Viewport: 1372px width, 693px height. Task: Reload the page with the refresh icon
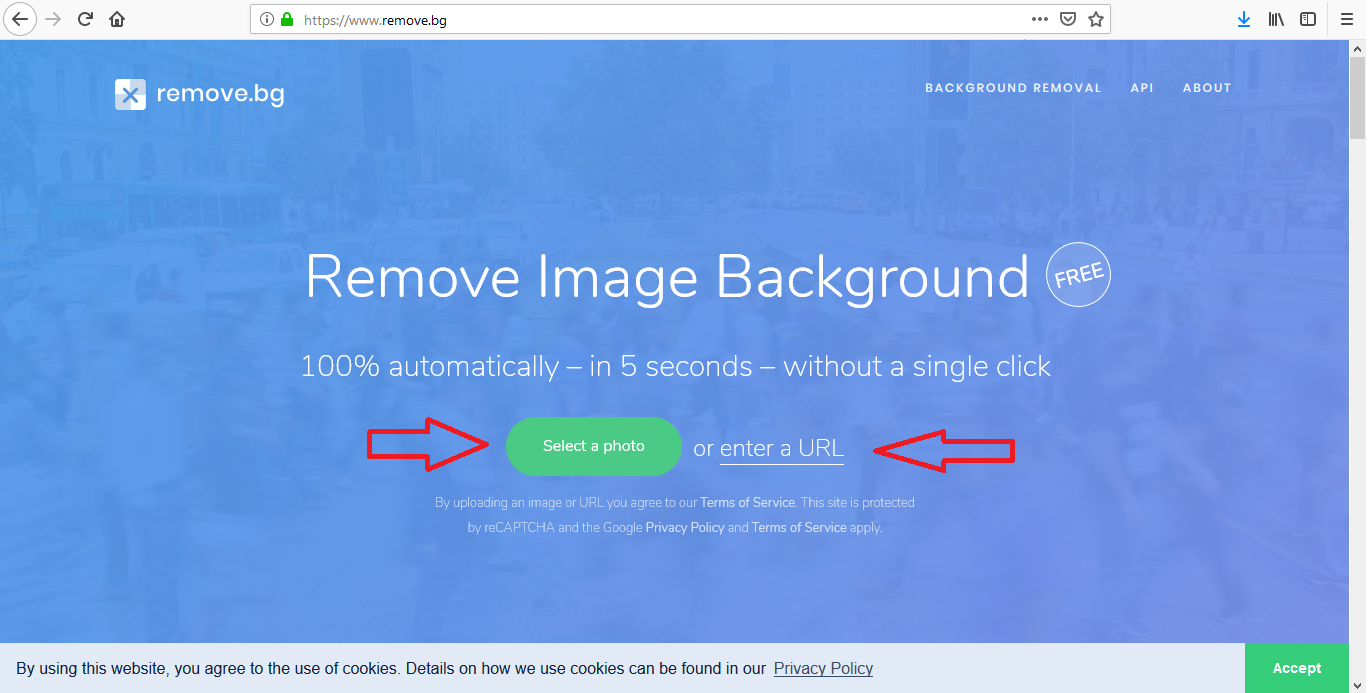pyautogui.click(x=86, y=19)
